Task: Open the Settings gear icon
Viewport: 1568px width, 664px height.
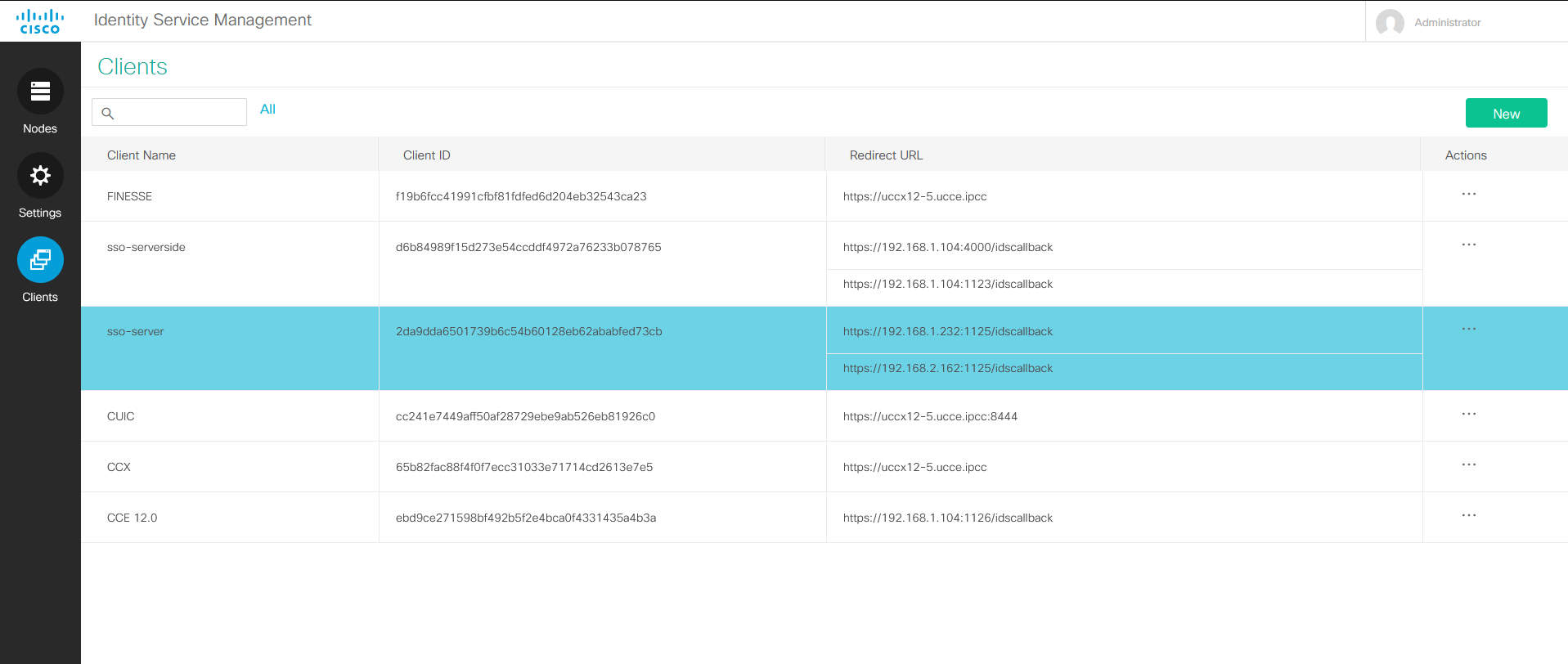Action: [40, 176]
